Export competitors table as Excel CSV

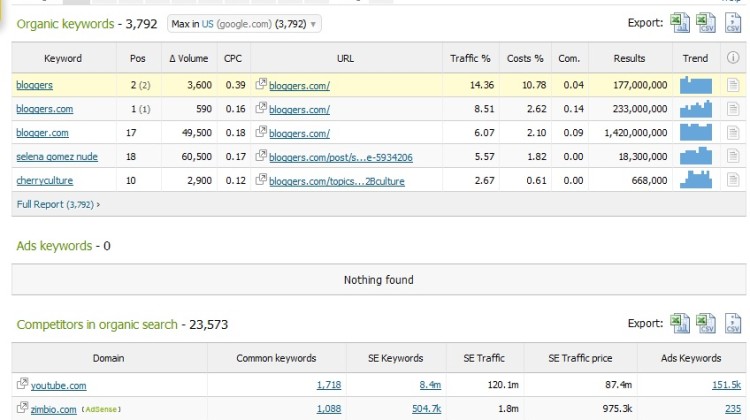click(706, 323)
